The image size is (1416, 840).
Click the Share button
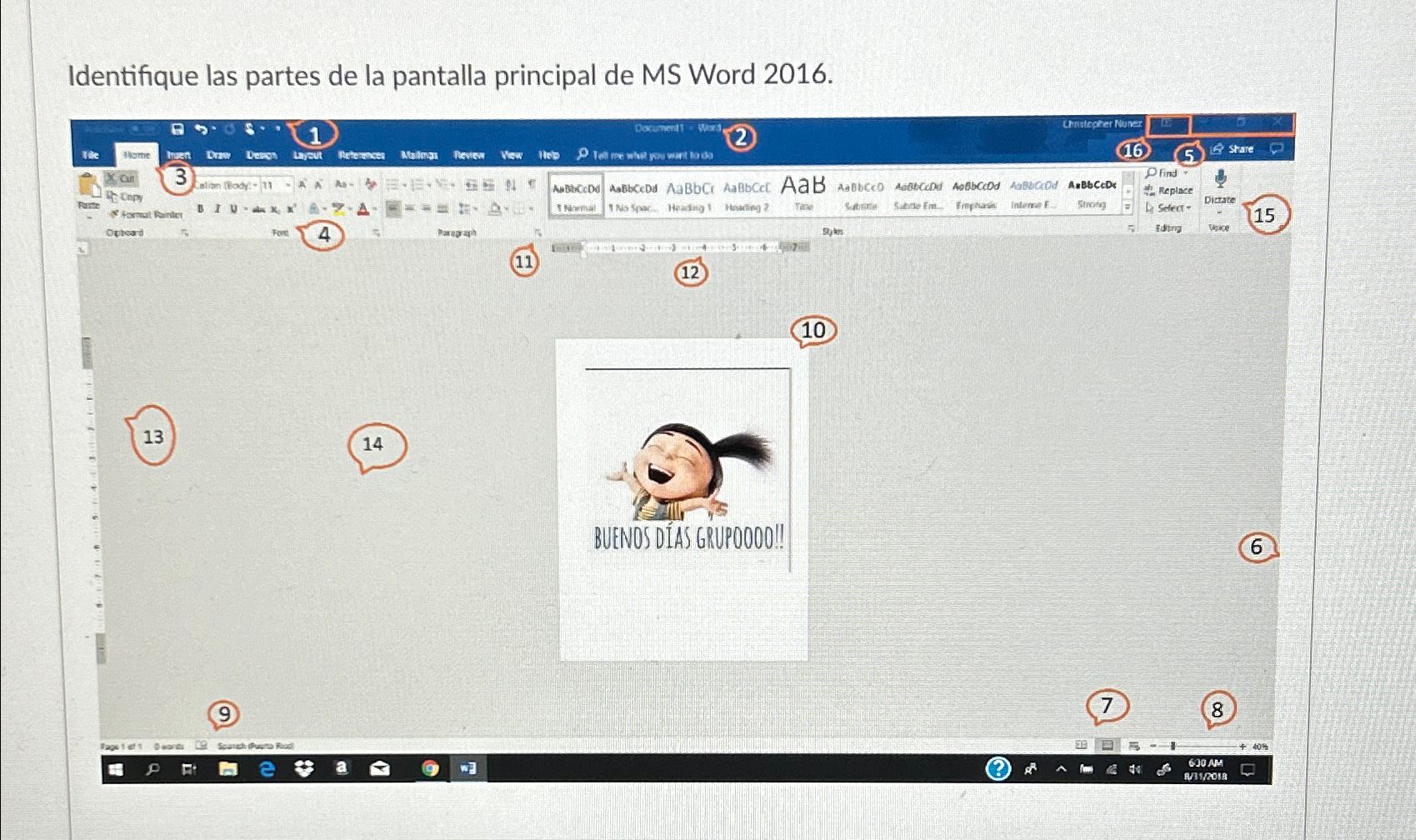pyautogui.click(x=1233, y=149)
